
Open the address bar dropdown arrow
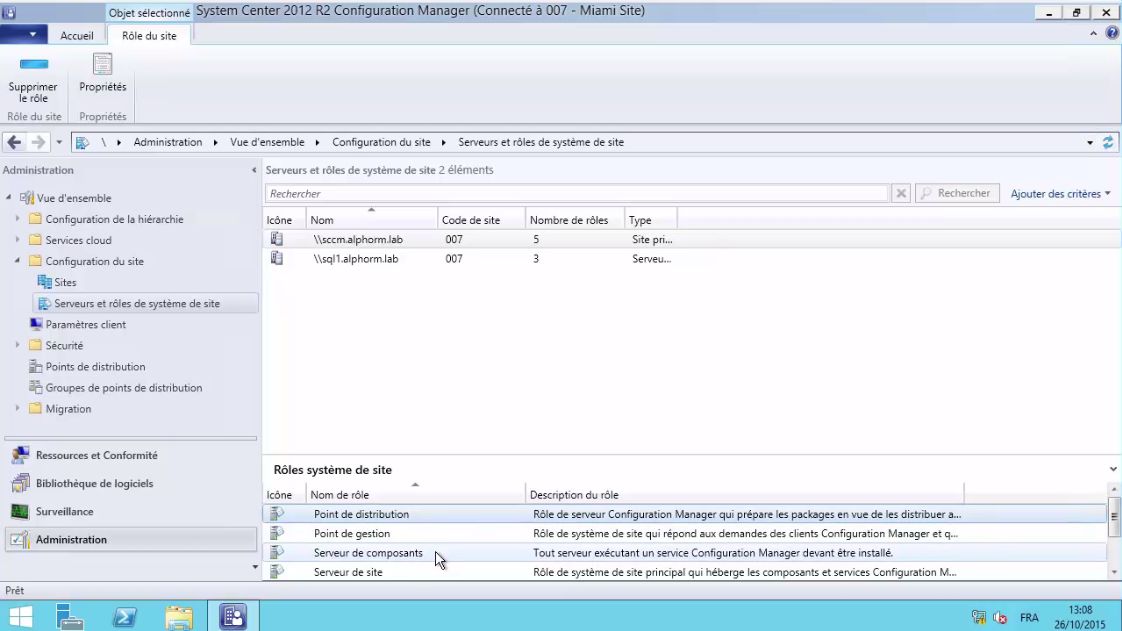(1090, 142)
